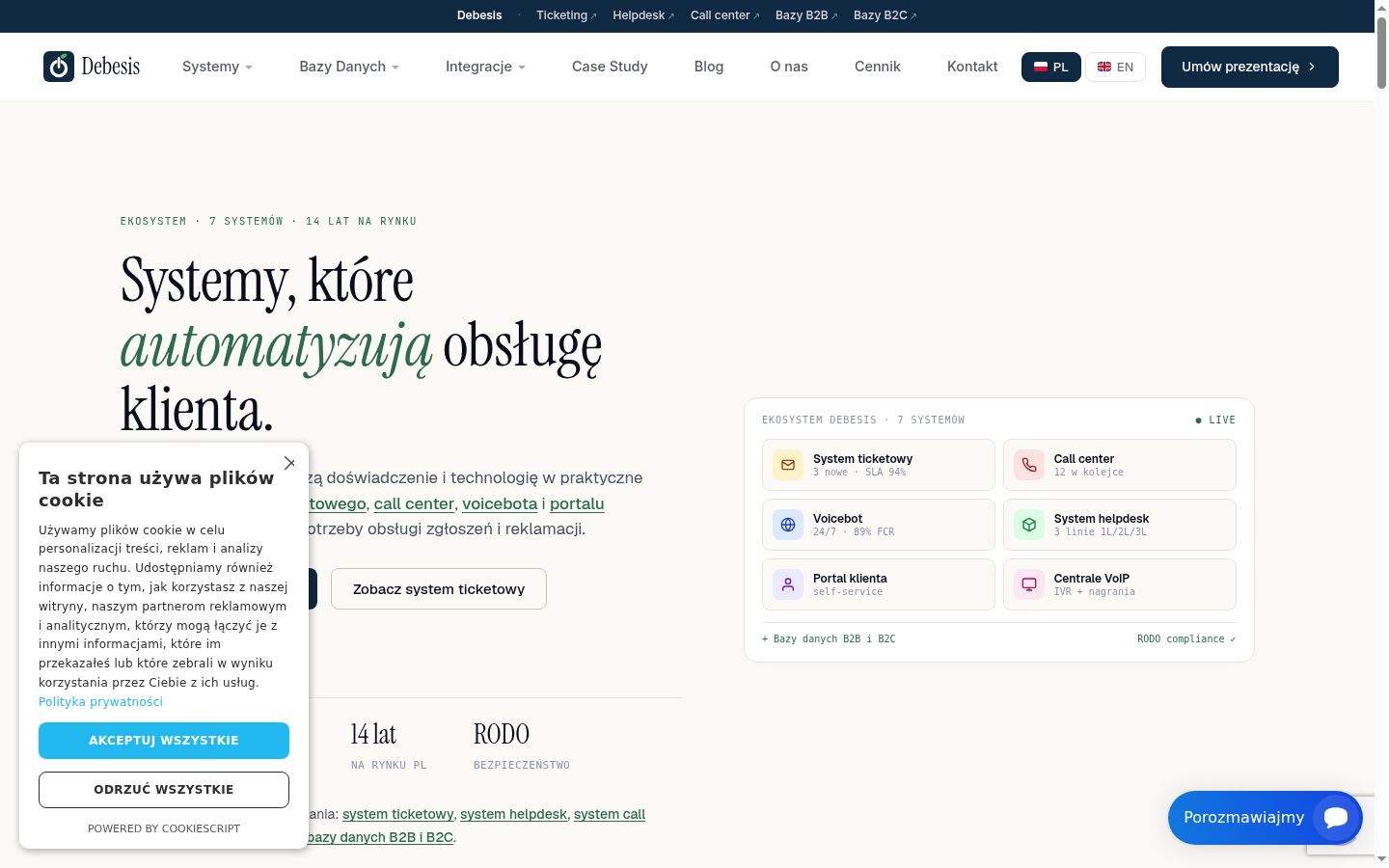The height and width of the screenshot is (868, 1389).
Task: Open Helpdesk external link in top bar
Action: click(643, 15)
